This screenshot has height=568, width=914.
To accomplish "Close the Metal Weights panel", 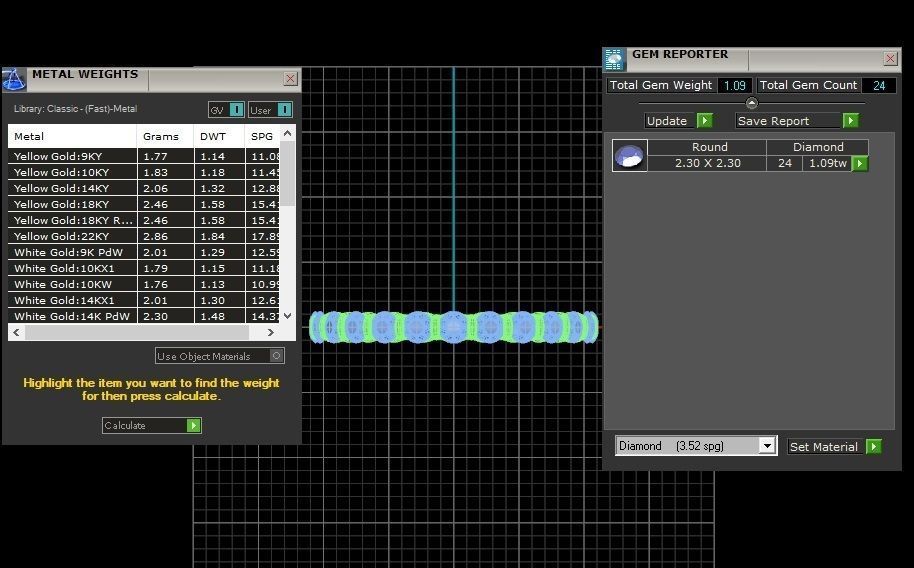I will click(x=290, y=79).
